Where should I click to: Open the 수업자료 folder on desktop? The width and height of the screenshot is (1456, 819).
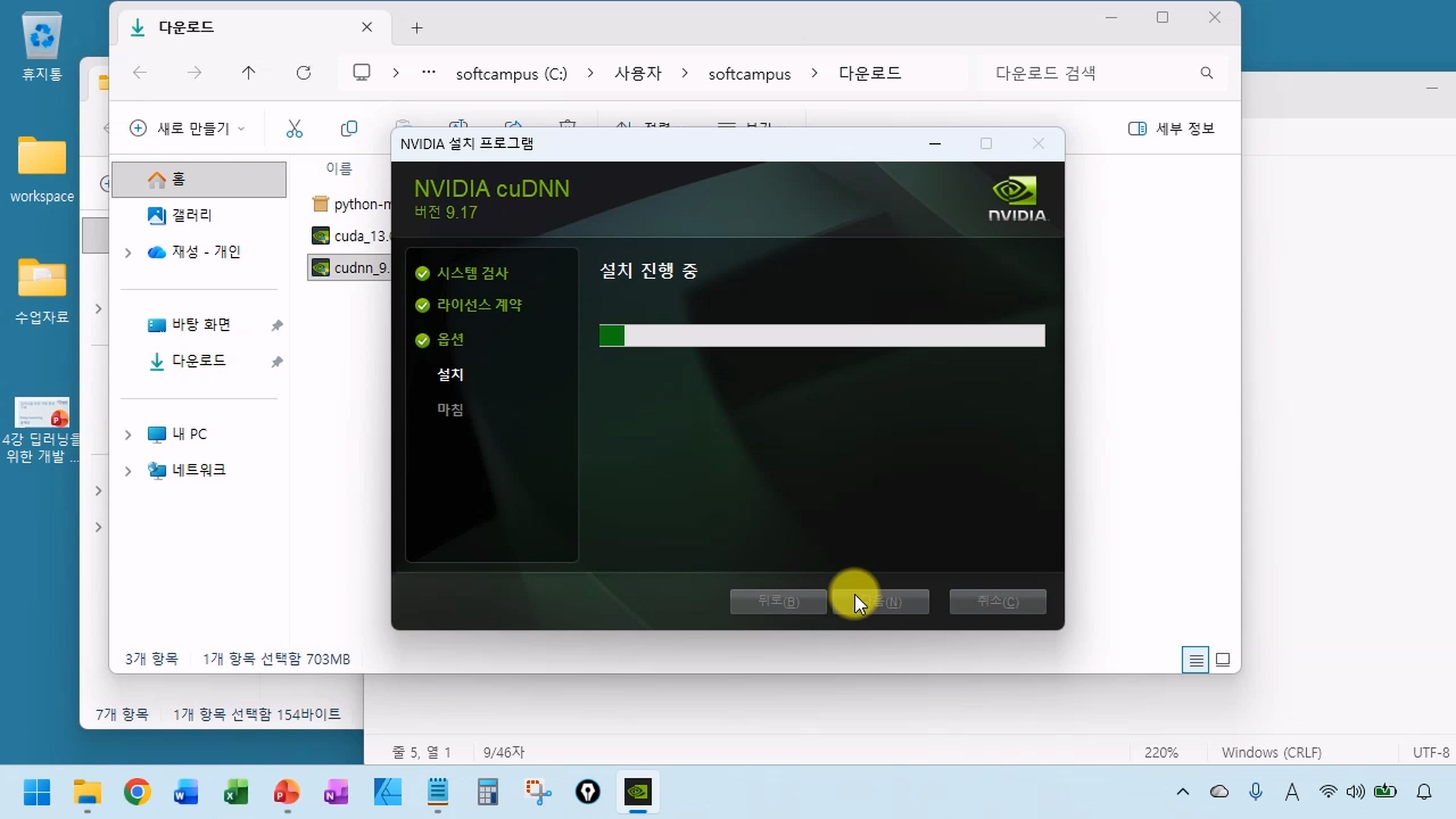point(42,290)
